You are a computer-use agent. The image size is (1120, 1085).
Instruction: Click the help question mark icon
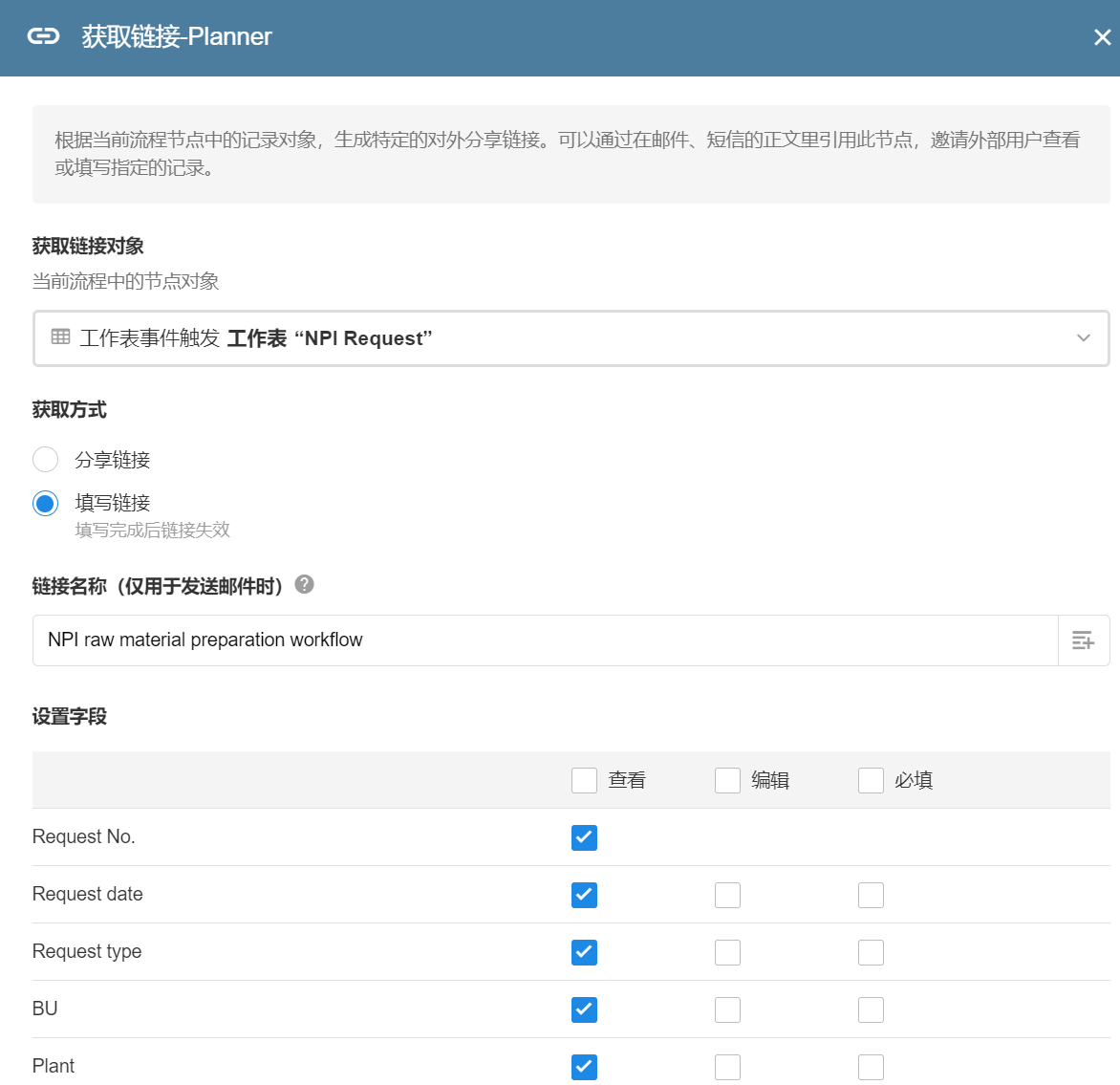click(304, 584)
